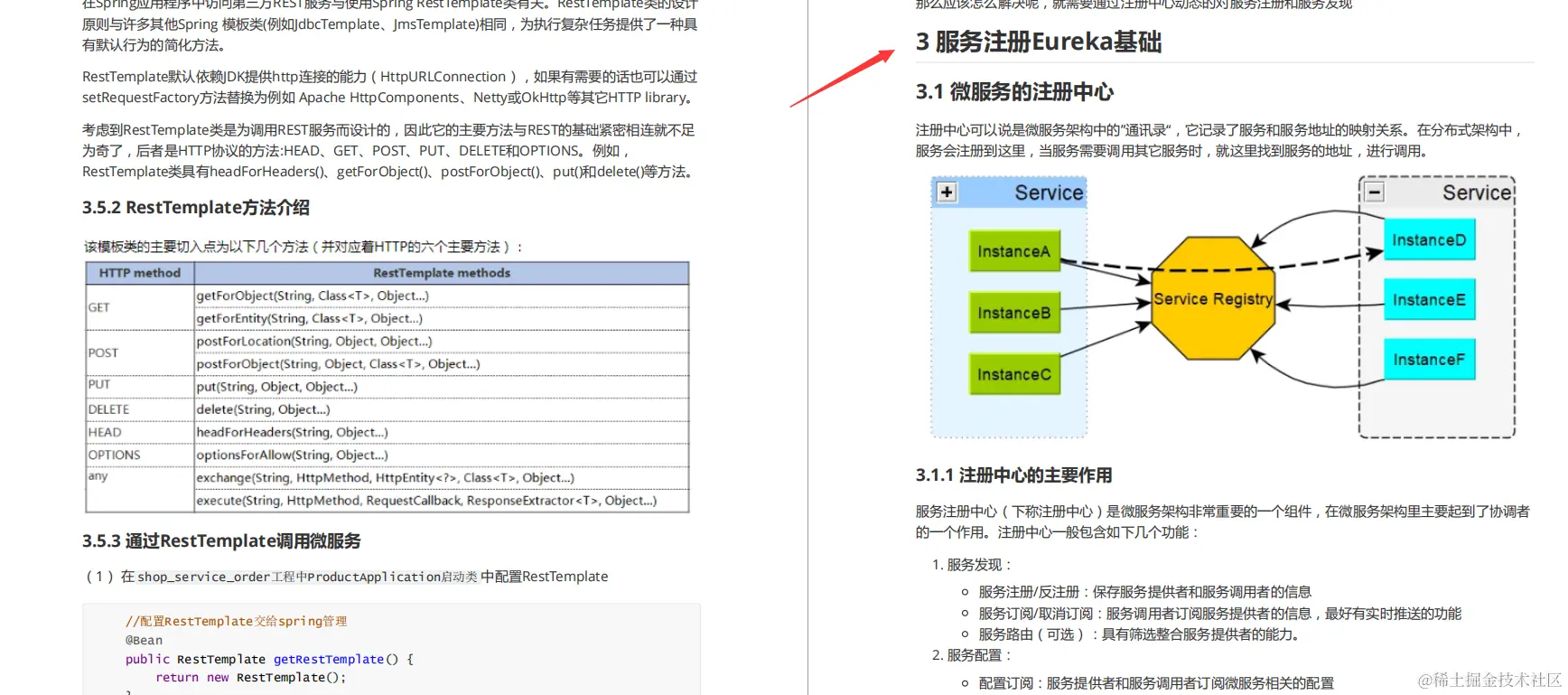Click 'getForEntity(String, Class<T>, Object...)' cell

pyautogui.click(x=442, y=318)
